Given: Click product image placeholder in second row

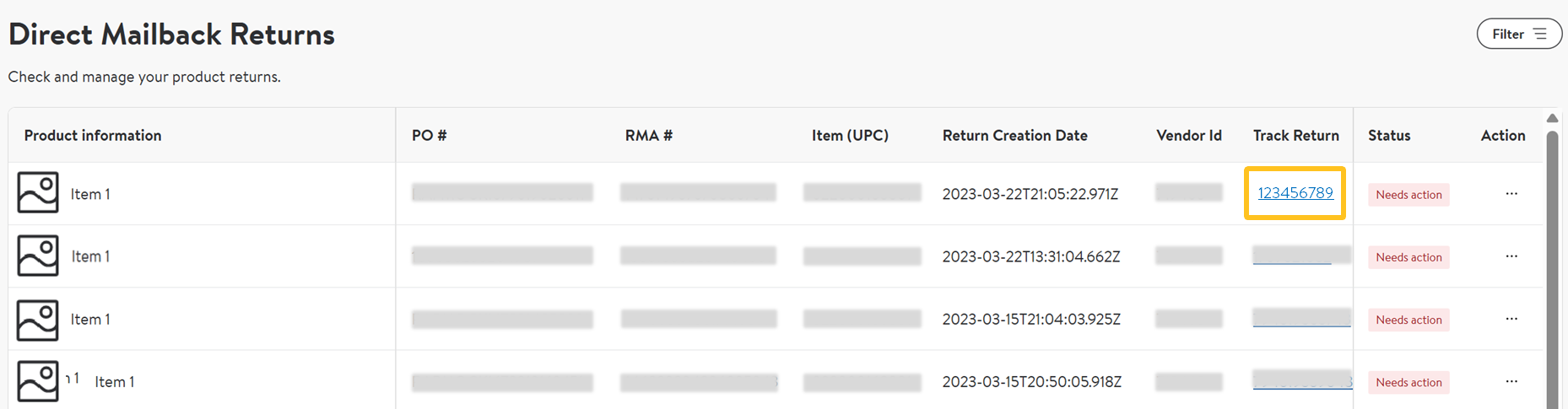Looking at the screenshot, I should (x=38, y=256).
